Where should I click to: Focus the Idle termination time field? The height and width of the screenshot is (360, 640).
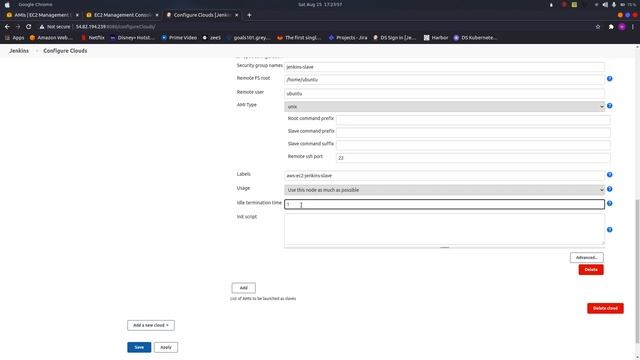pos(444,204)
